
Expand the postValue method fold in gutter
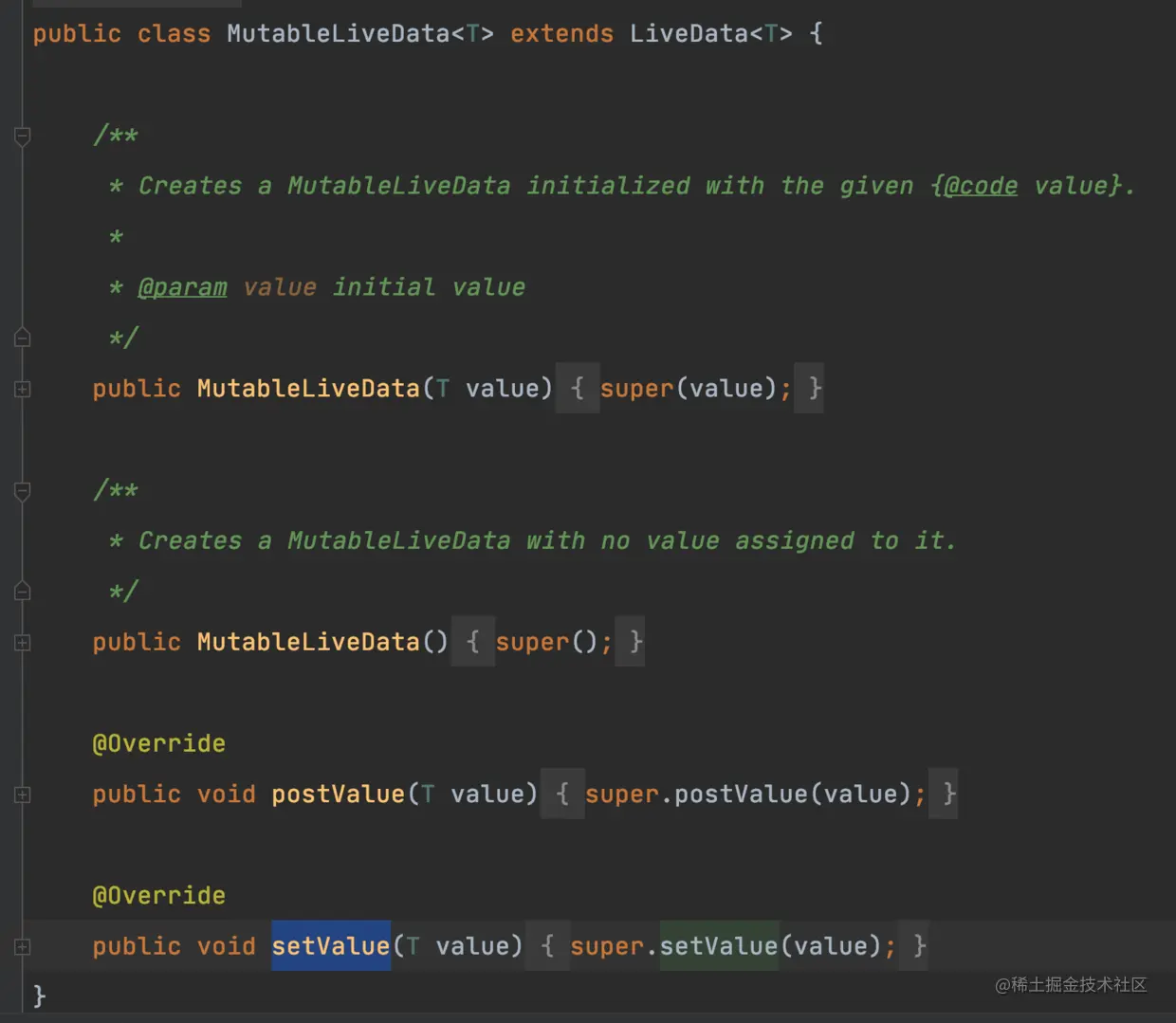[x=23, y=795]
